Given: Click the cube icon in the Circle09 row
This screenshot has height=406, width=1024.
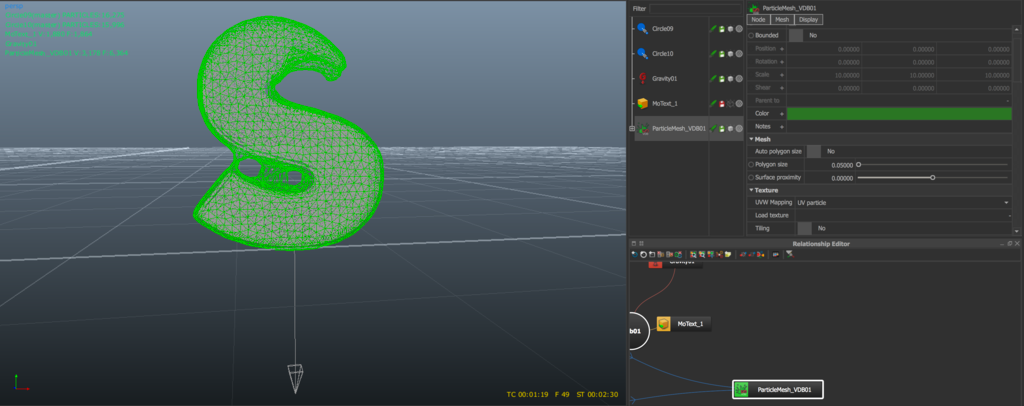Looking at the screenshot, I should click(x=730, y=29).
